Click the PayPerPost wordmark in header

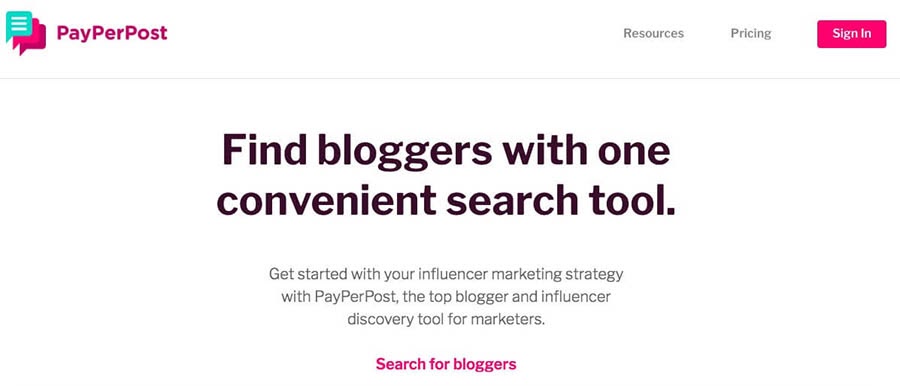tap(112, 33)
